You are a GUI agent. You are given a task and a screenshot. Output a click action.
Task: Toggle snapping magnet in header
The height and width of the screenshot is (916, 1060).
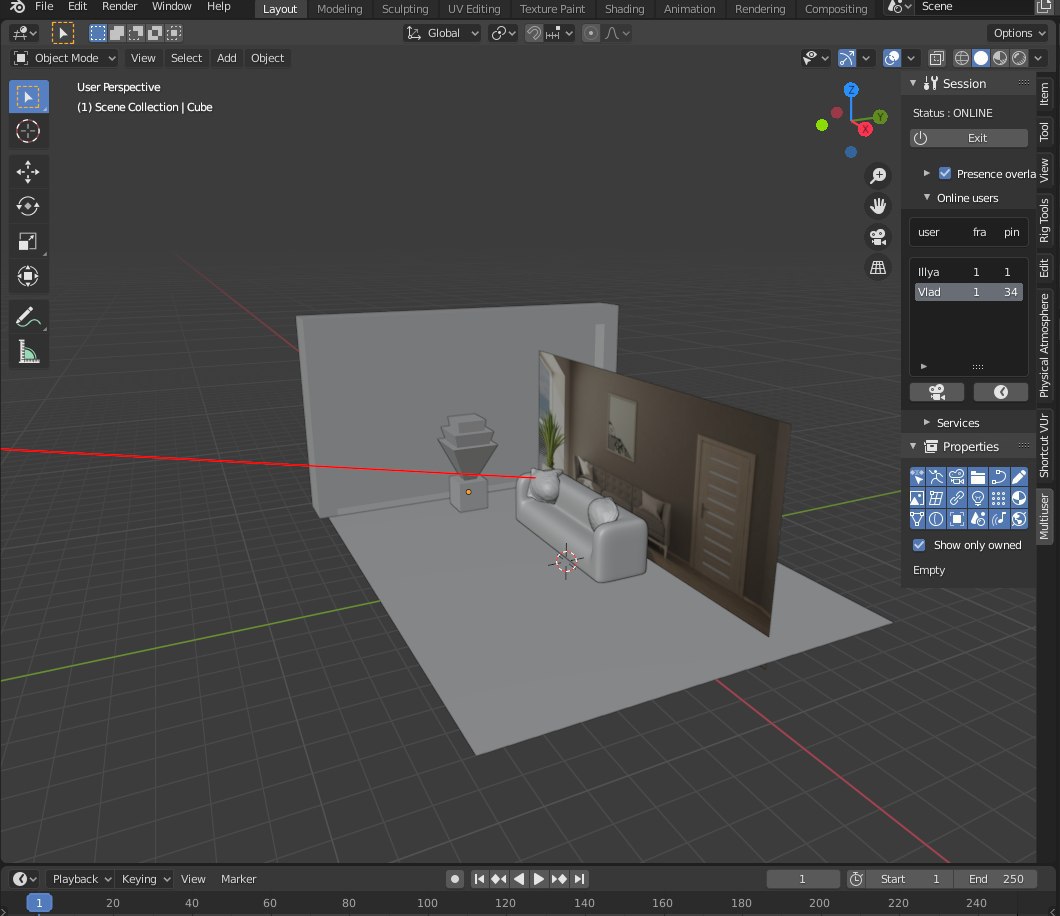(533, 33)
